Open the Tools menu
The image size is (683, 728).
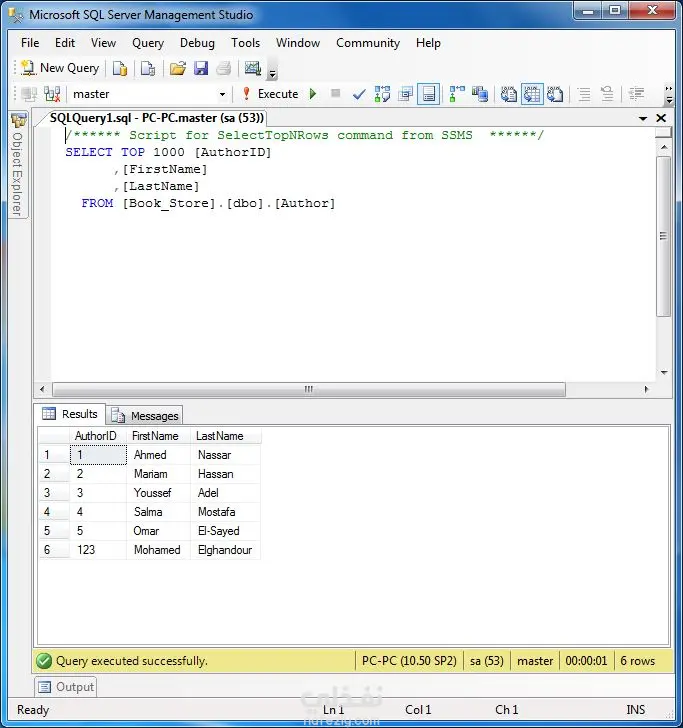[246, 43]
